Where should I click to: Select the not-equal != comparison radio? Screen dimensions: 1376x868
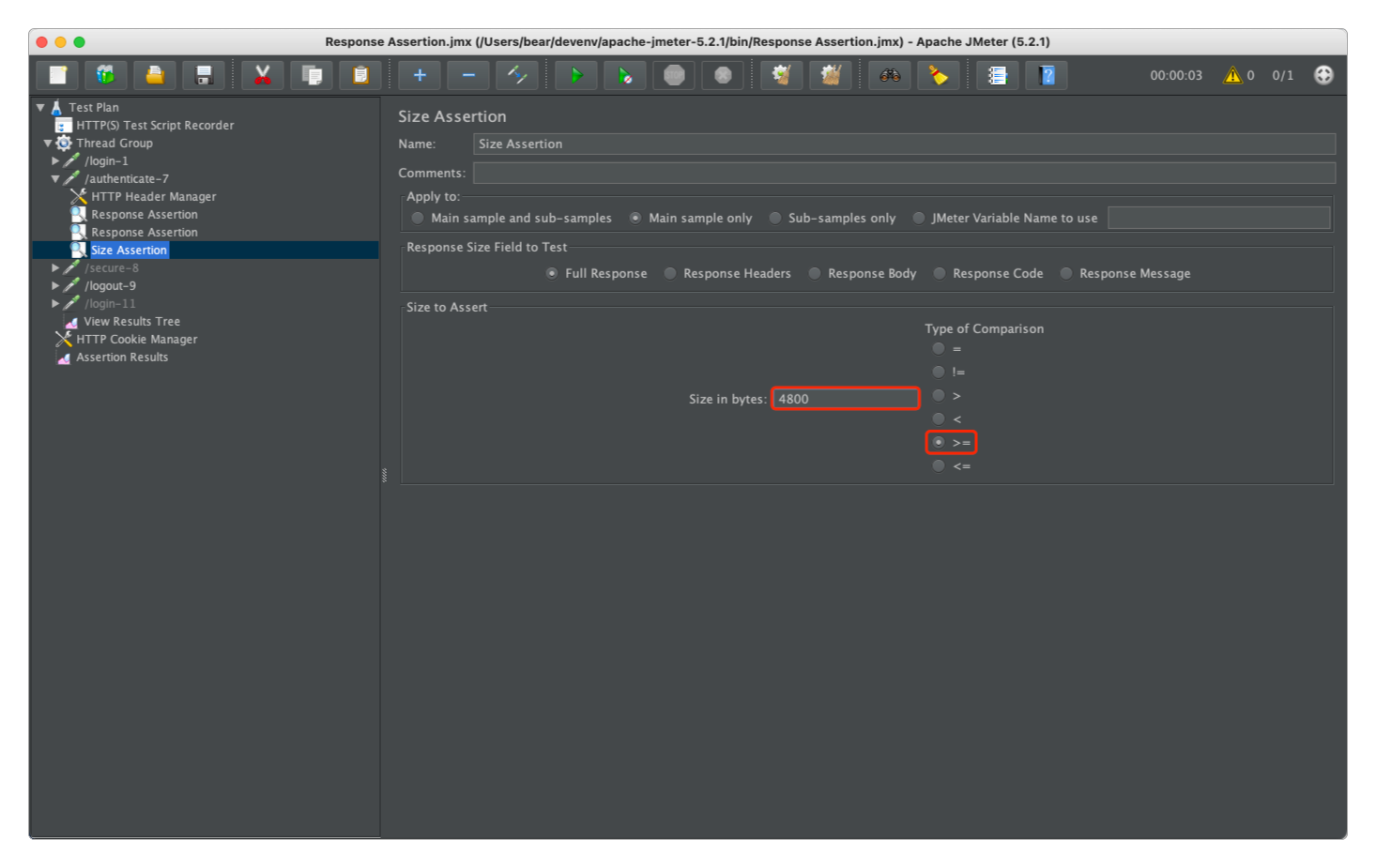[x=939, y=372]
